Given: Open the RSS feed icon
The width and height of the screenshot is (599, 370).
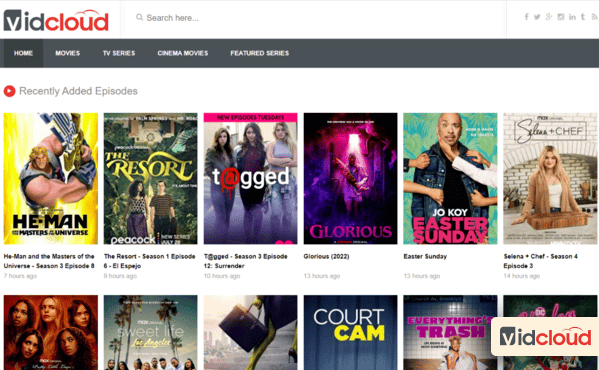Looking at the screenshot, I should pyautogui.click(x=594, y=17).
